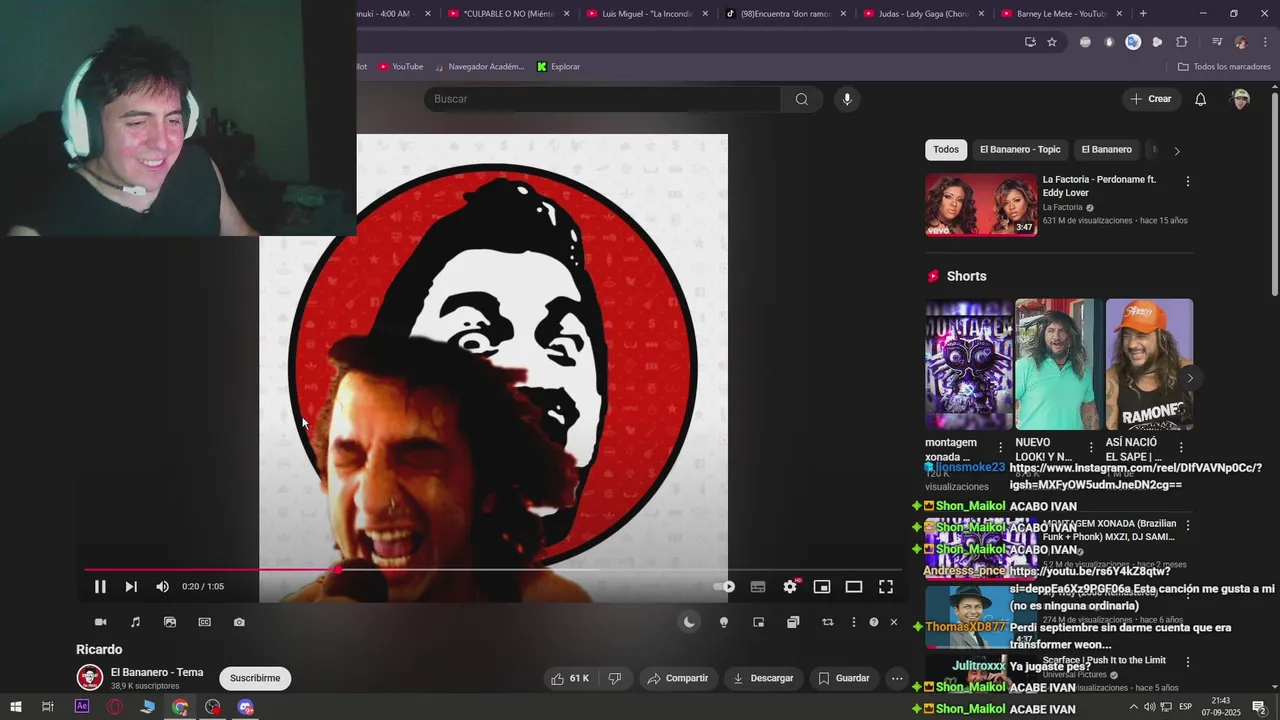Viewport: 1280px width, 720px height.
Task: Toggle the lightbulb cinema mode icon
Action: 724,622
